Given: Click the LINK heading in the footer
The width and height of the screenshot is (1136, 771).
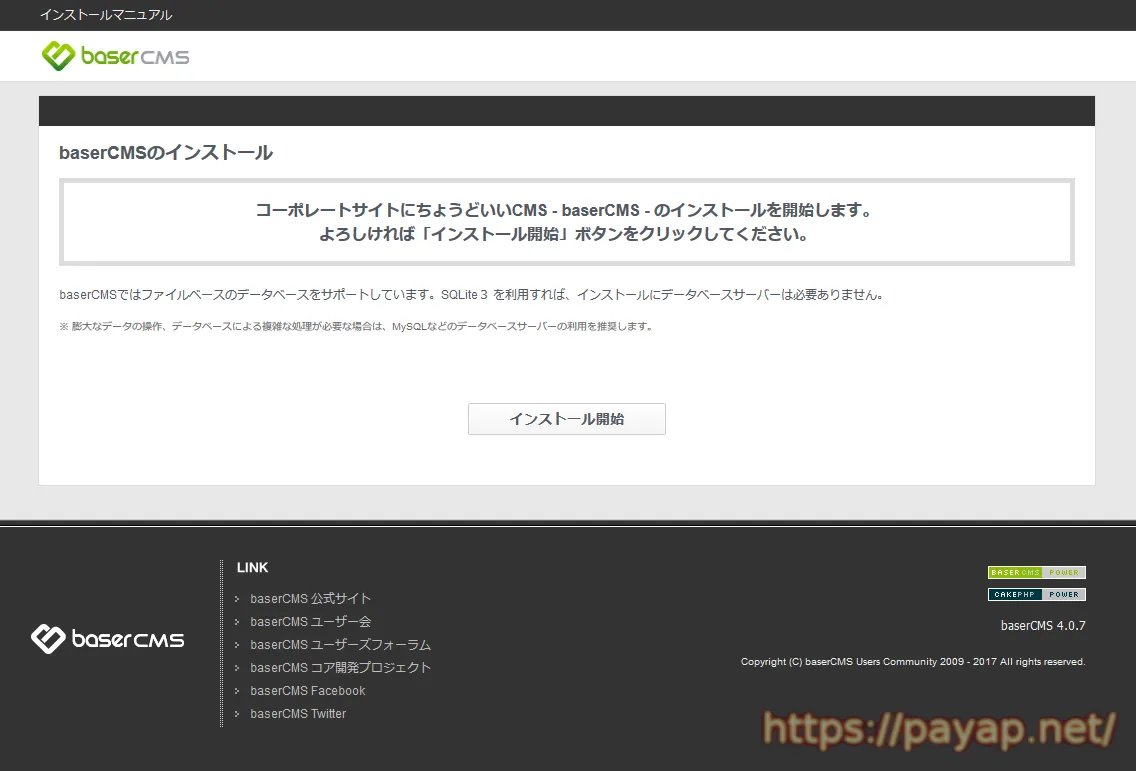Looking at the screenshot, I should [x=252, y=567].
